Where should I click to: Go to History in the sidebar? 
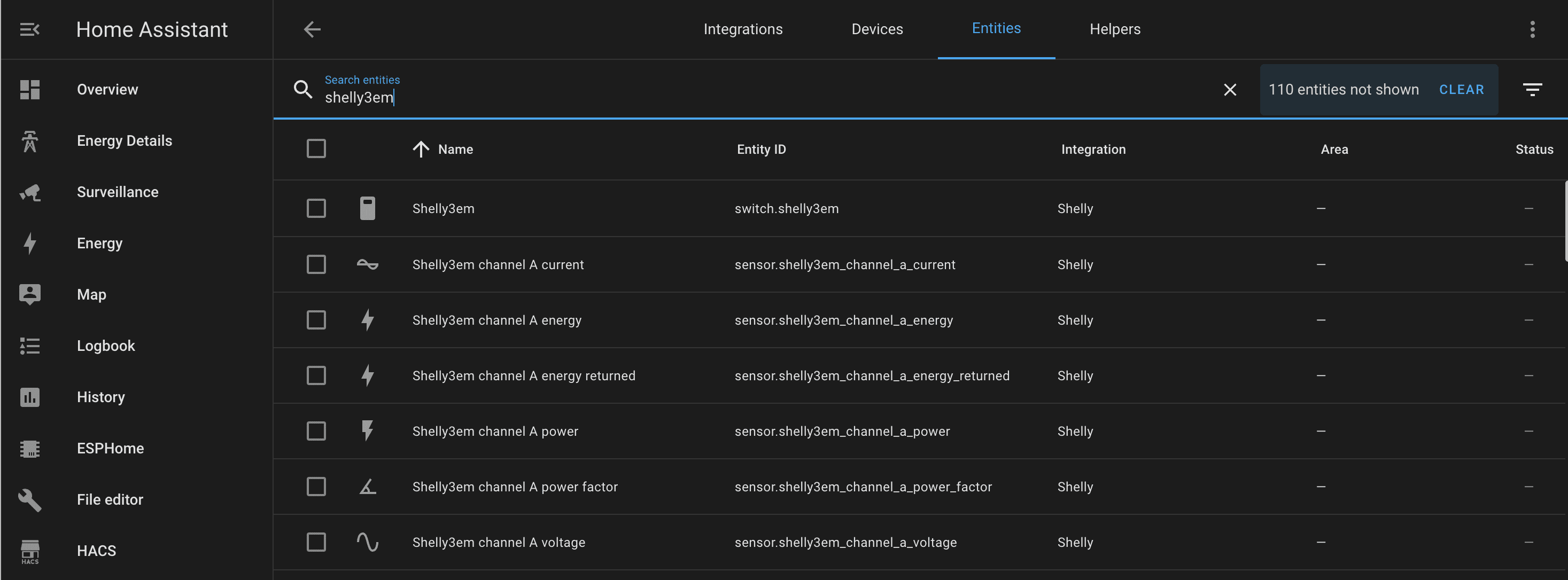pyautogui.click(x=100, y=397)
